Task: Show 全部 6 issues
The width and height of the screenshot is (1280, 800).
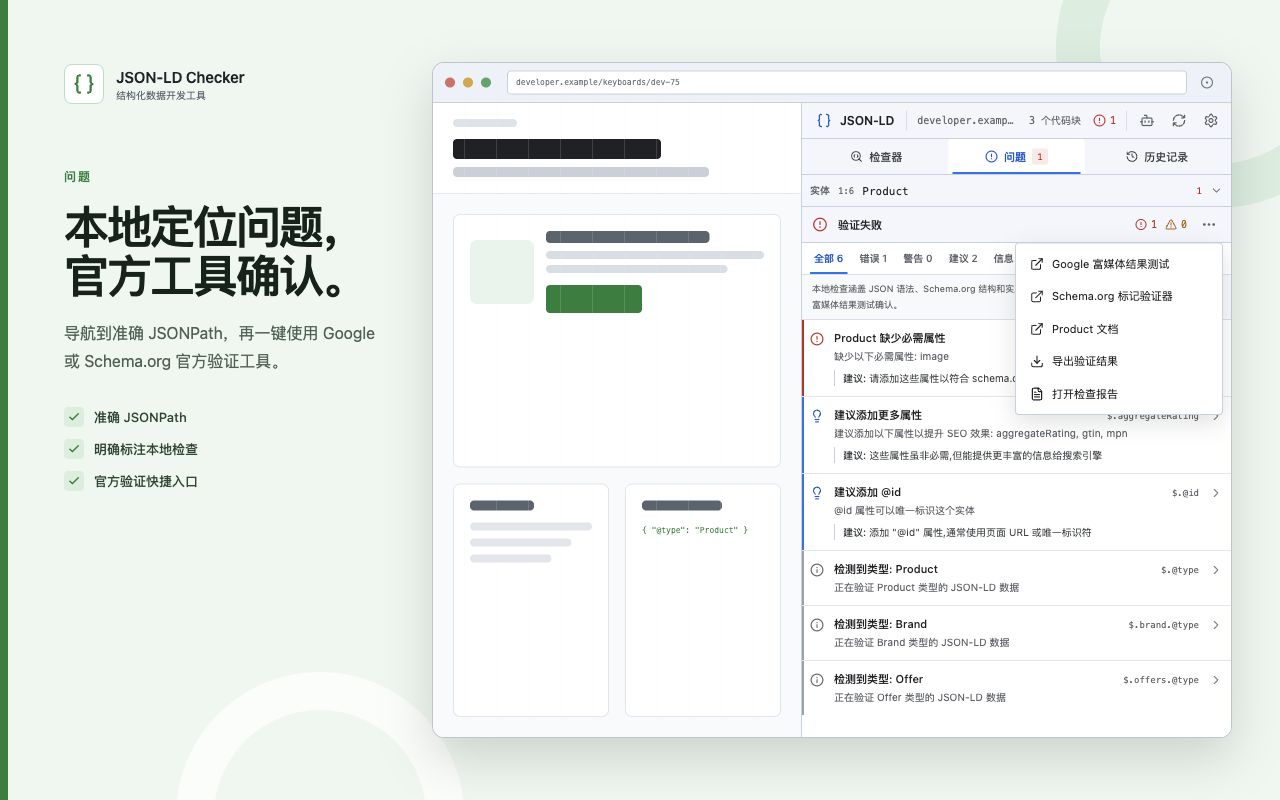Action: 828,259
